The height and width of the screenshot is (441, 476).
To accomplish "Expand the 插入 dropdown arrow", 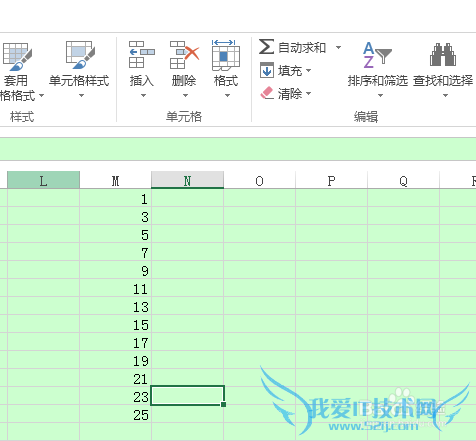I will pyautogui.click(x=143, y=96).
